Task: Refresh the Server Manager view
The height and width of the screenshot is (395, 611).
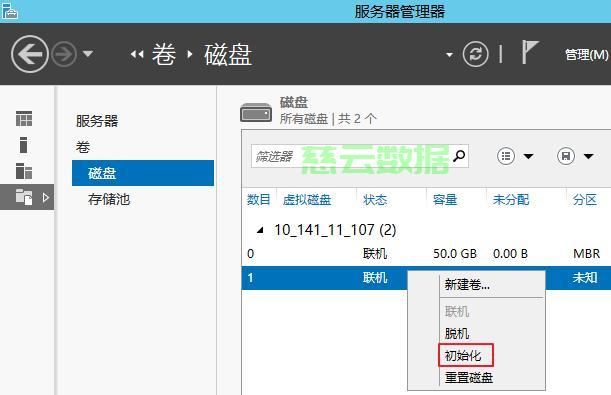Action: (475, 54)
